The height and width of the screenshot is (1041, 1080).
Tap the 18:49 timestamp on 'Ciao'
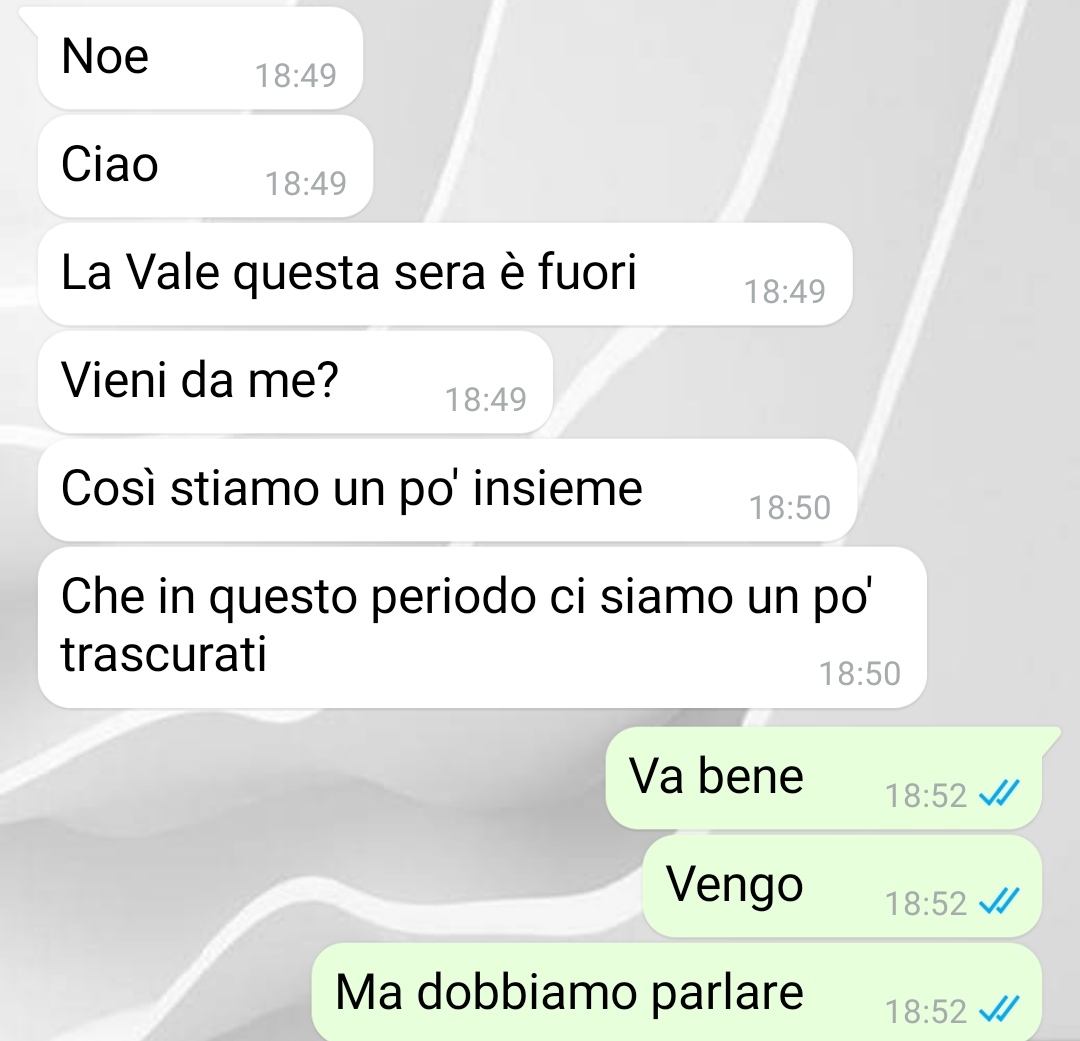[306, 184]
